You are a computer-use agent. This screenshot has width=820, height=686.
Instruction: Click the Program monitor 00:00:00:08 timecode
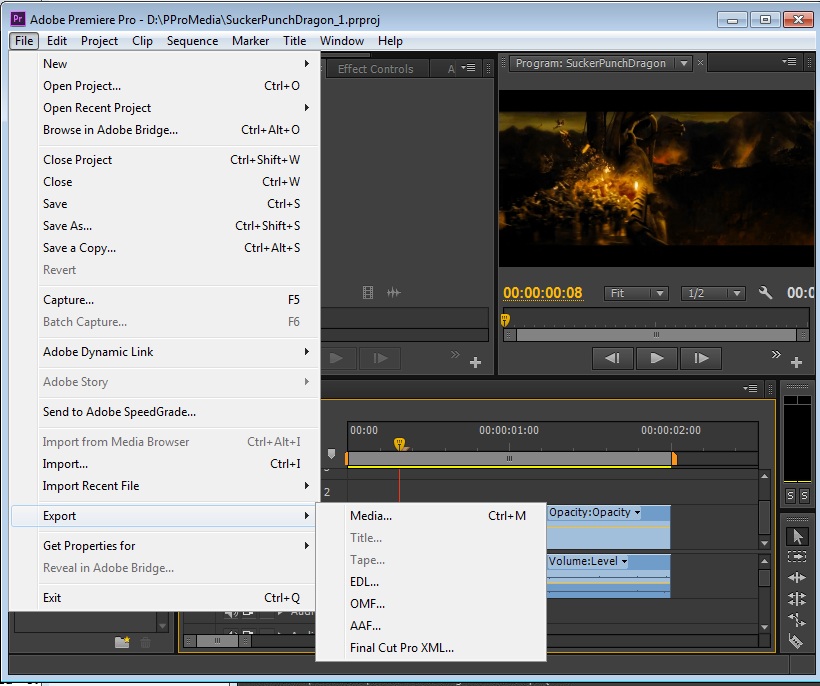tap(543, 293)
